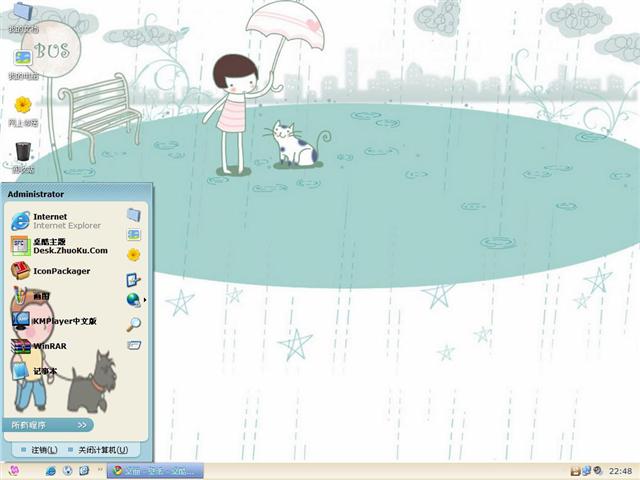Screen dimensions: 640x480
Task: Click the landscape picture icon in start menu right column
Action: (x=133, y=235)
